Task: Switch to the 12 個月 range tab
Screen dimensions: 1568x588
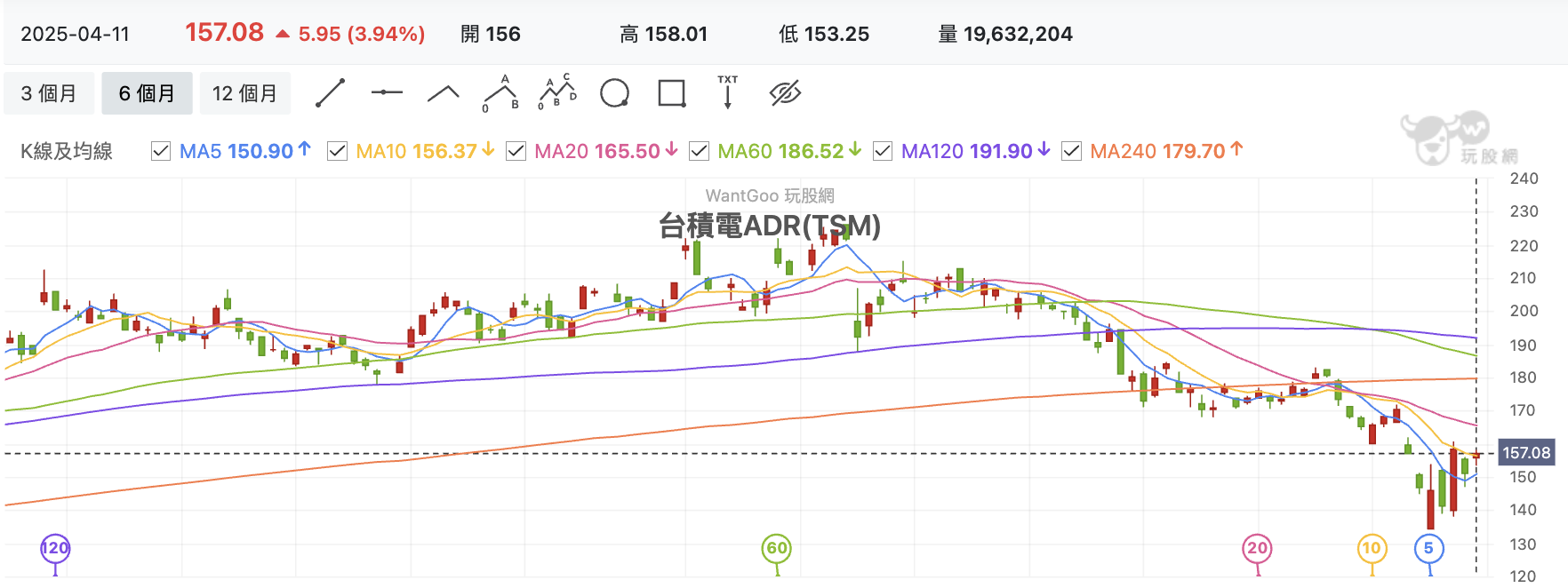Action: 244,93
